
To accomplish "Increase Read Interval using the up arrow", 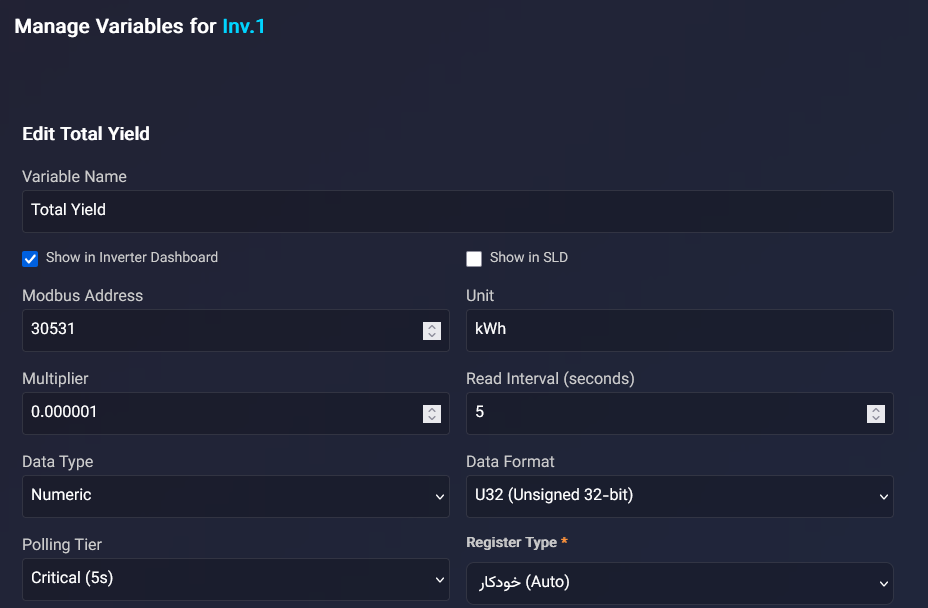I will point(876,409).
